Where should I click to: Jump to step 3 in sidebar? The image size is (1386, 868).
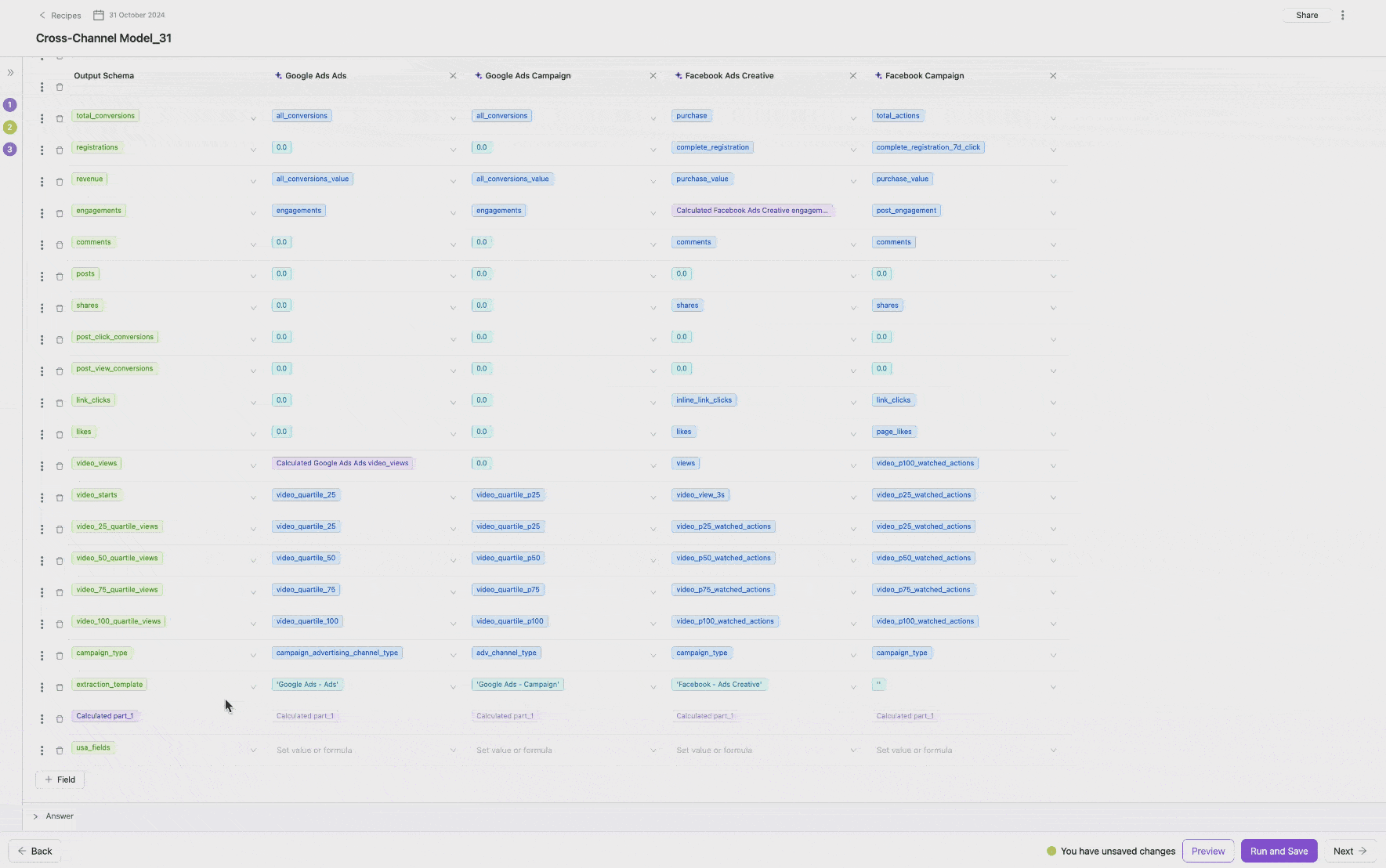pyautogui.click(x=10, y=150)
